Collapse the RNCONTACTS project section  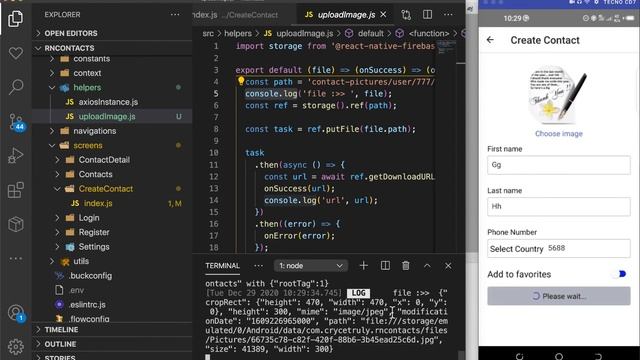[112, 48]
